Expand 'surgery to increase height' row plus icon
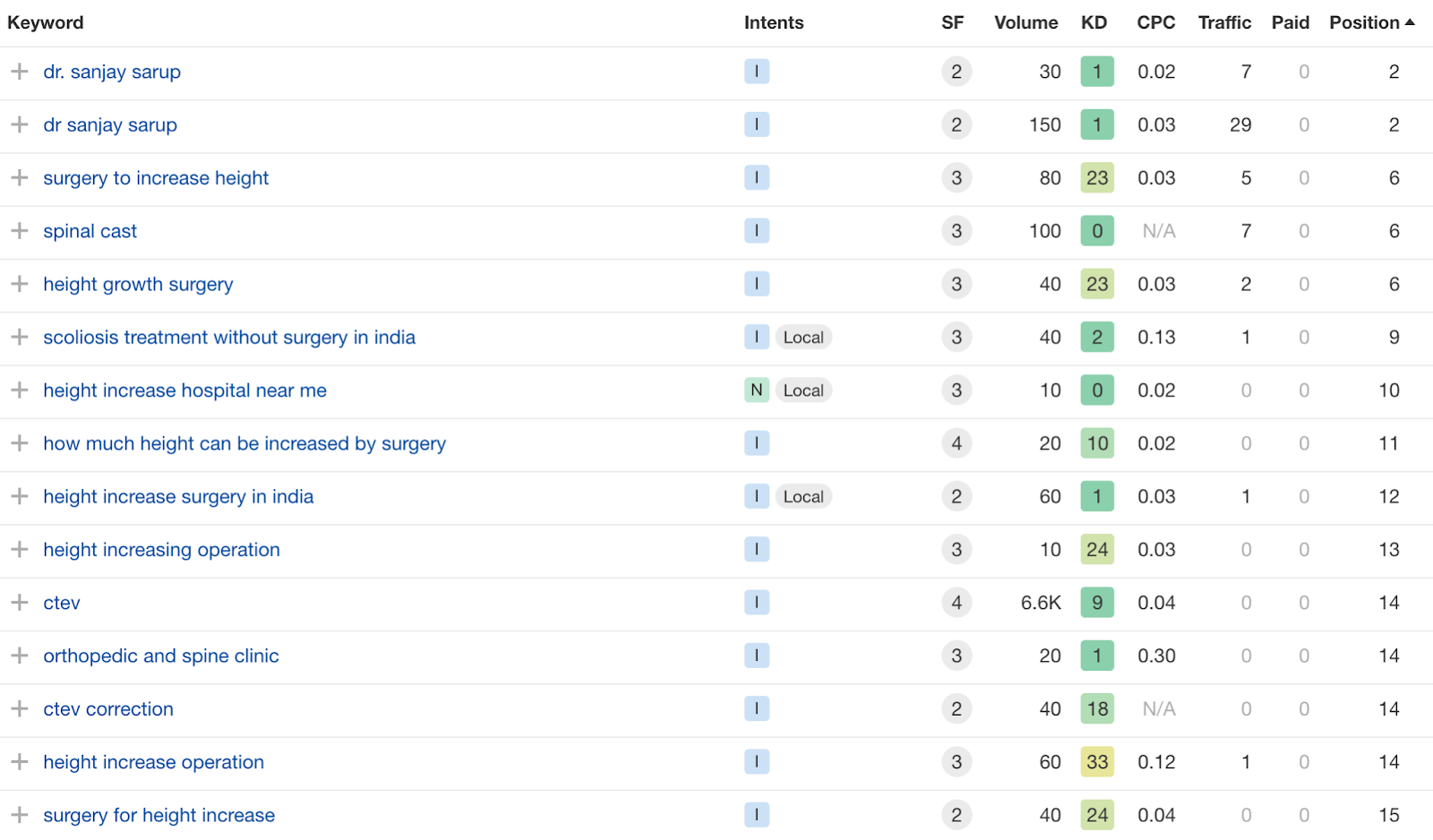Image resolution: width=1433 pixels, height=840 pixels. pos(20,177)
